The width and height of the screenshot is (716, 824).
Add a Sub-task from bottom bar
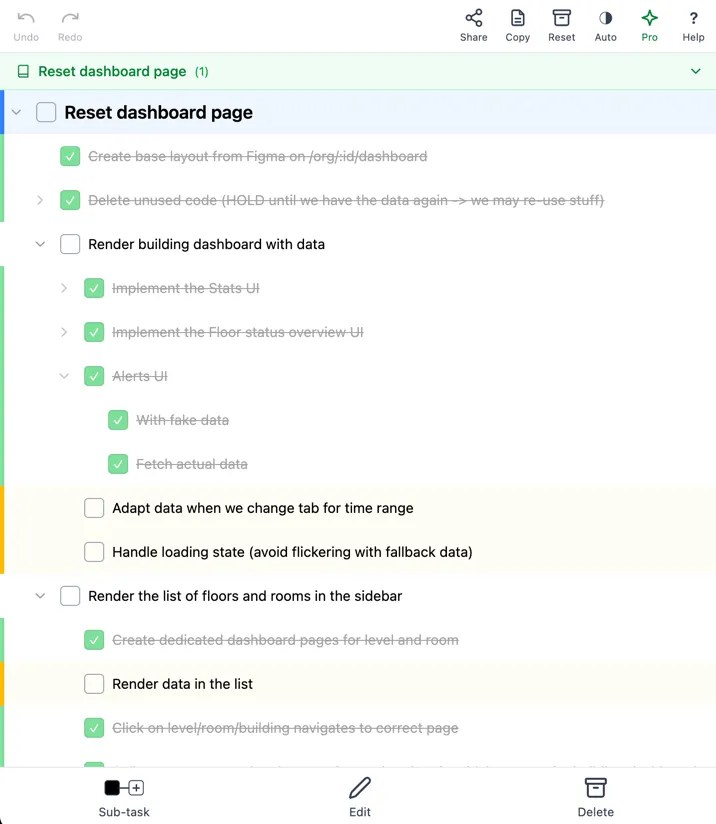point(124,797)
